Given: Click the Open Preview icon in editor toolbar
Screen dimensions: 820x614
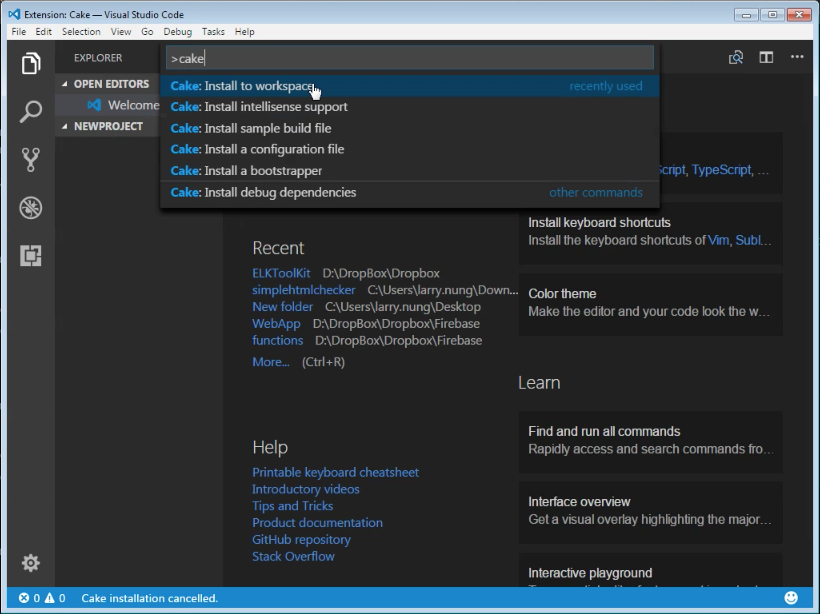Looking at the screenshot, I should pos(736,58).
